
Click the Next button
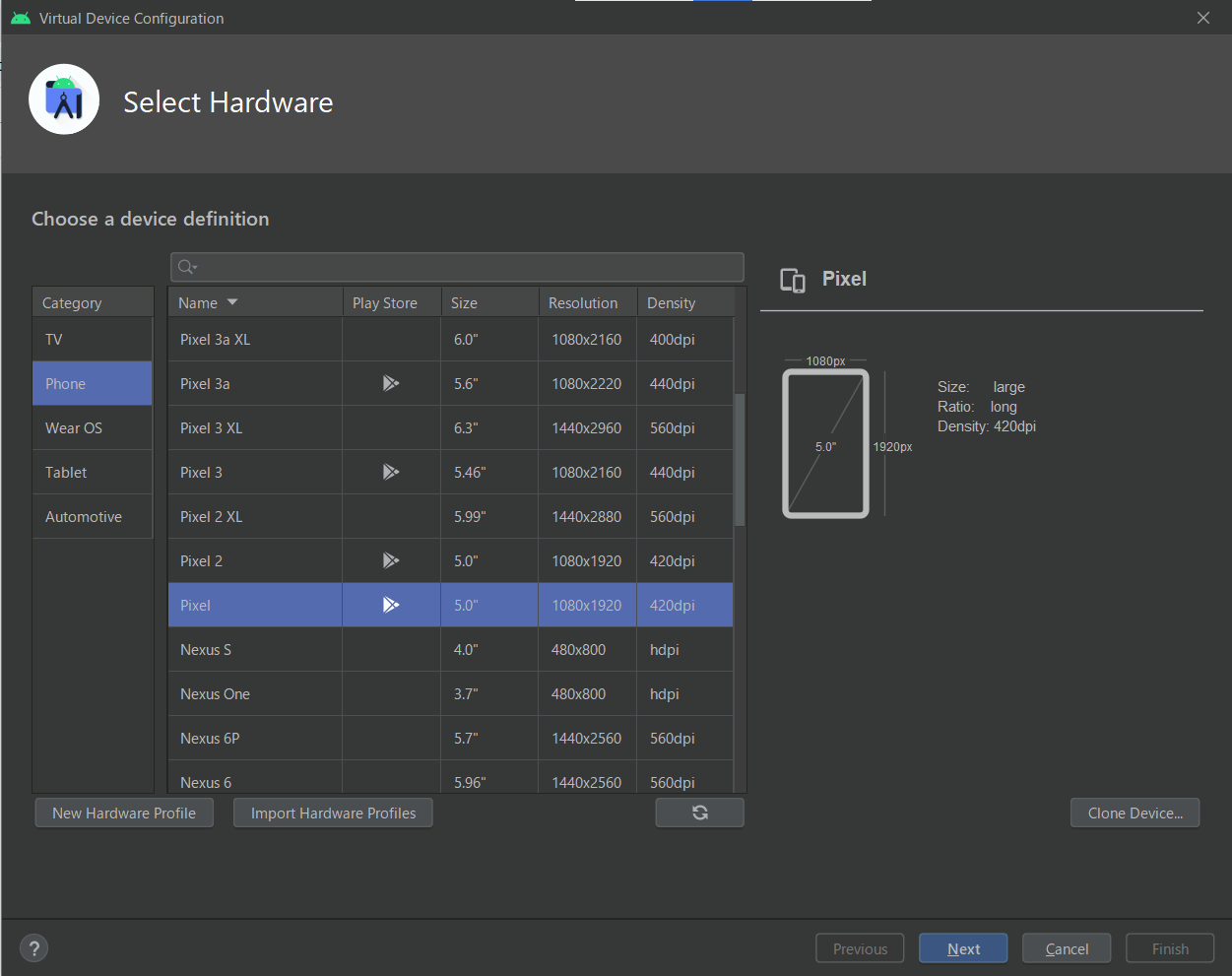point(962,948)
